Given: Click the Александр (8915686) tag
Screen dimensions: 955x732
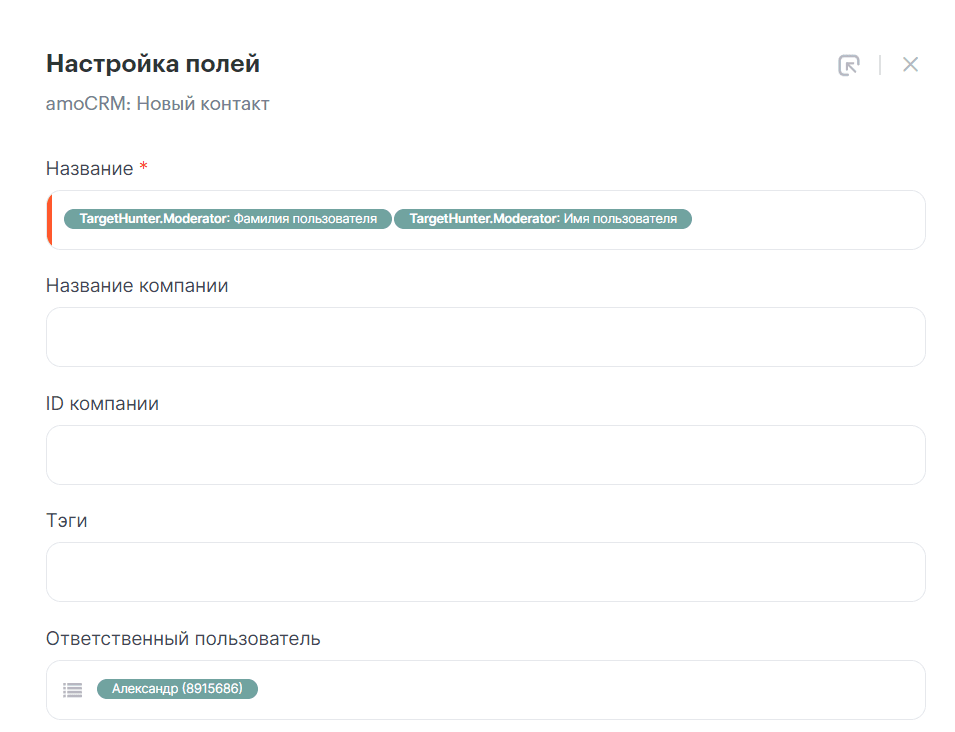Looking at the screenshot, I should (177, 689).
